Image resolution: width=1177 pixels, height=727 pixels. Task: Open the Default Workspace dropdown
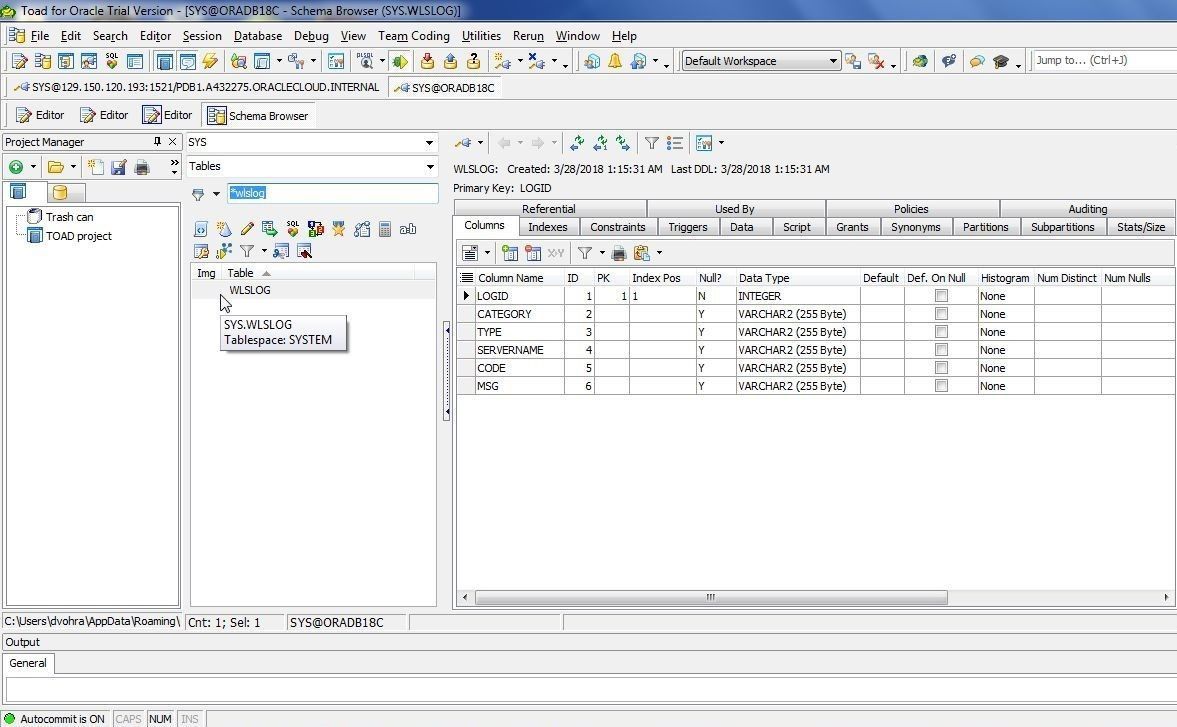tap(833, 62)
